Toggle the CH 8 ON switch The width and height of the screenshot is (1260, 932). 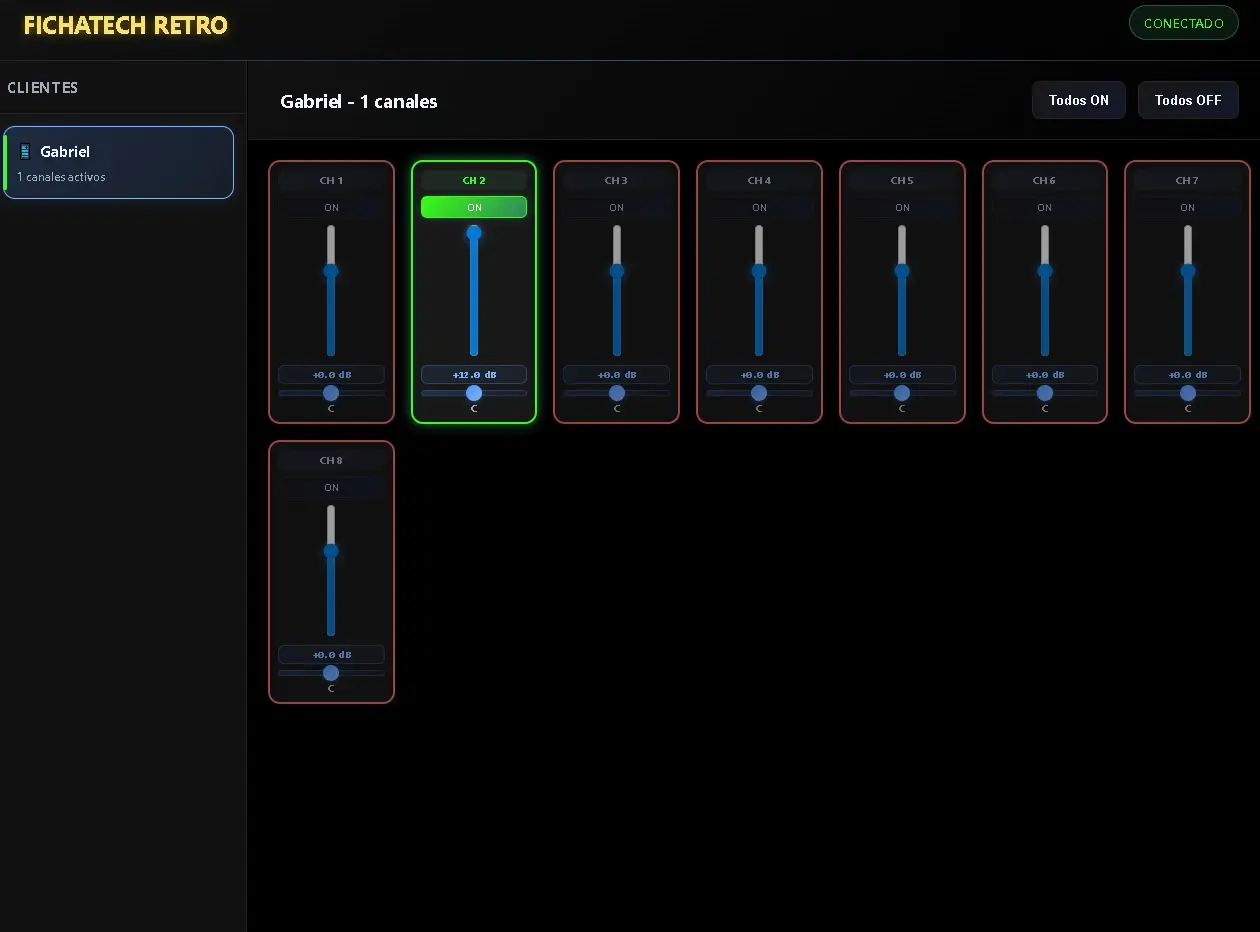[331, 488]
